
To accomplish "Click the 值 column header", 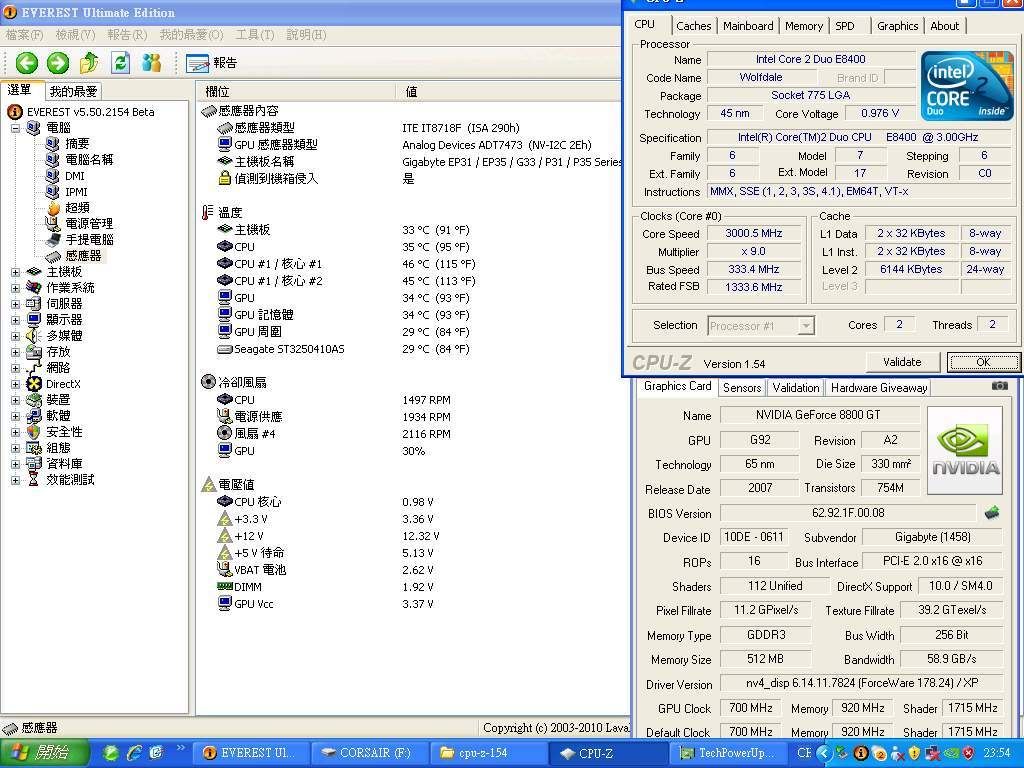I will coord(509,91).
